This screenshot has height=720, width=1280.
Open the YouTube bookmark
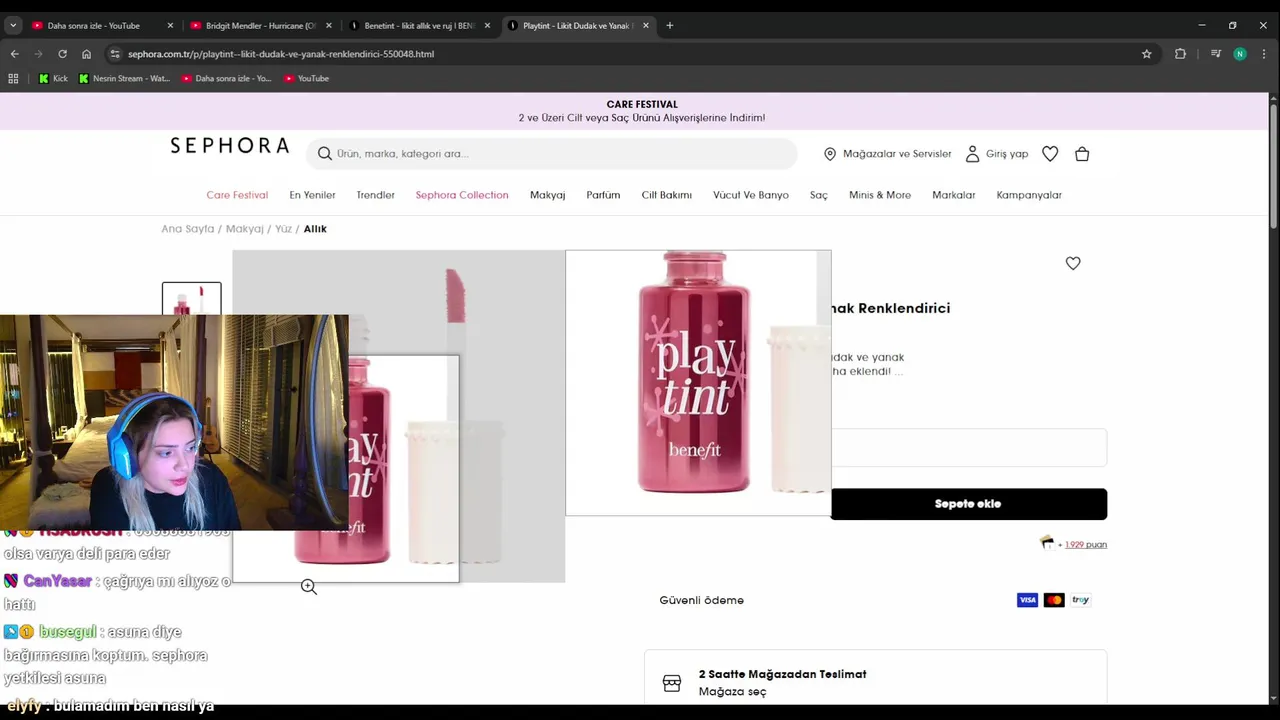306,78
